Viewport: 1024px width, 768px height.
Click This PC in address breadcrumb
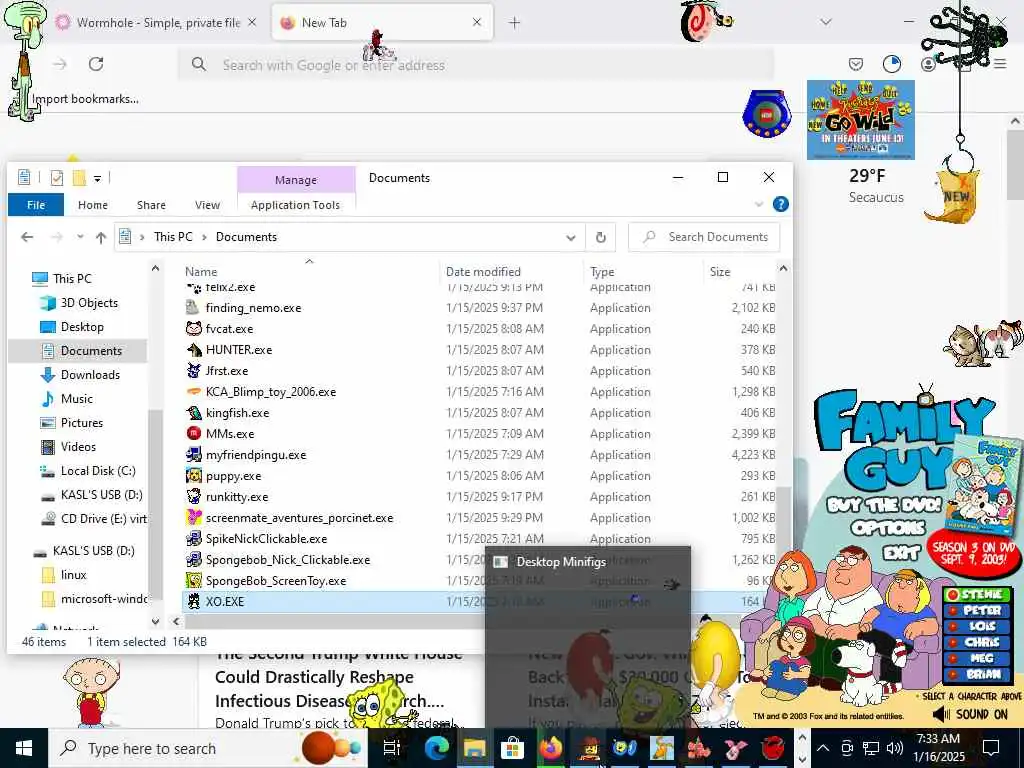(173, 237)
